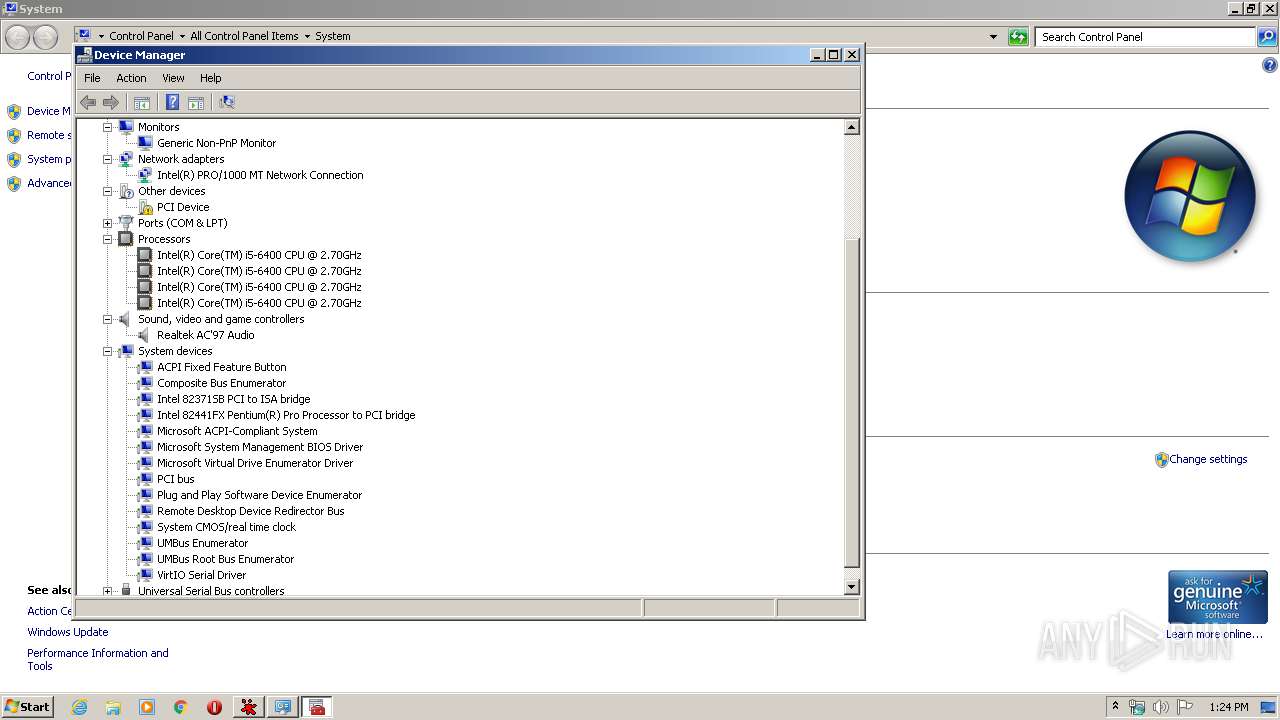Expand the Ports (COM & LPT) node
The height and width of the screenshot is (720, 1280).
[x=108, y=223]
